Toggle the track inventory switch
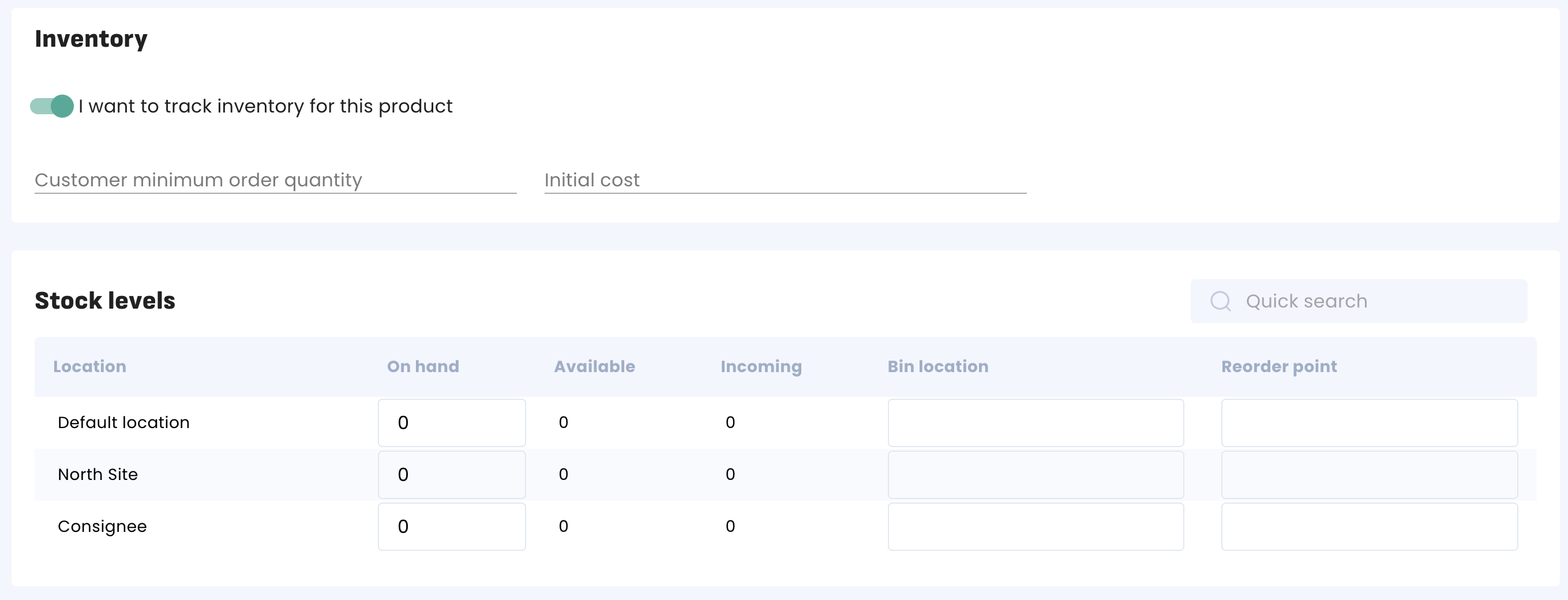 52,106
